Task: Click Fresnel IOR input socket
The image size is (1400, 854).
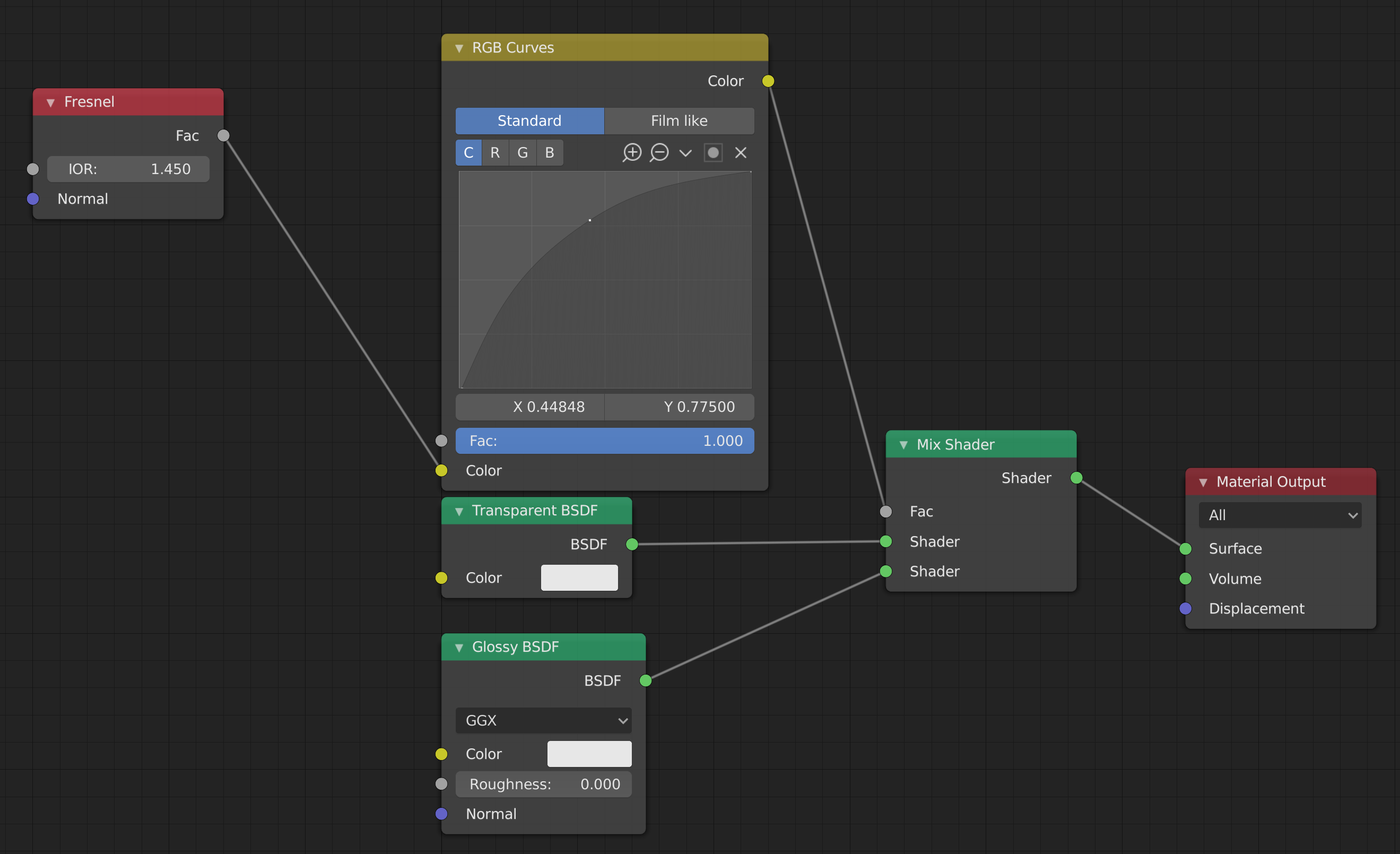Action: 33,169
